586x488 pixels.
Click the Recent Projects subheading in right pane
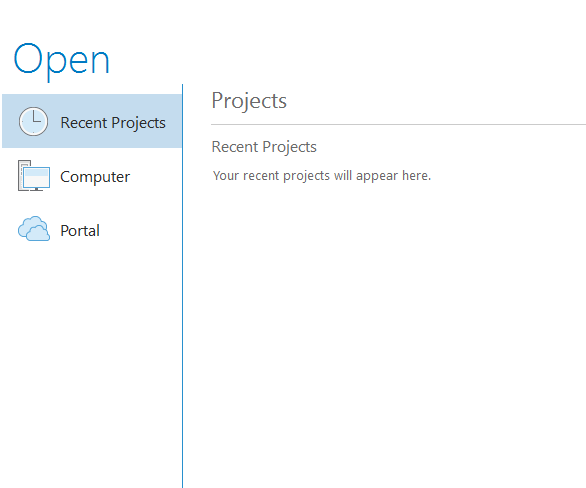point(264,147)
